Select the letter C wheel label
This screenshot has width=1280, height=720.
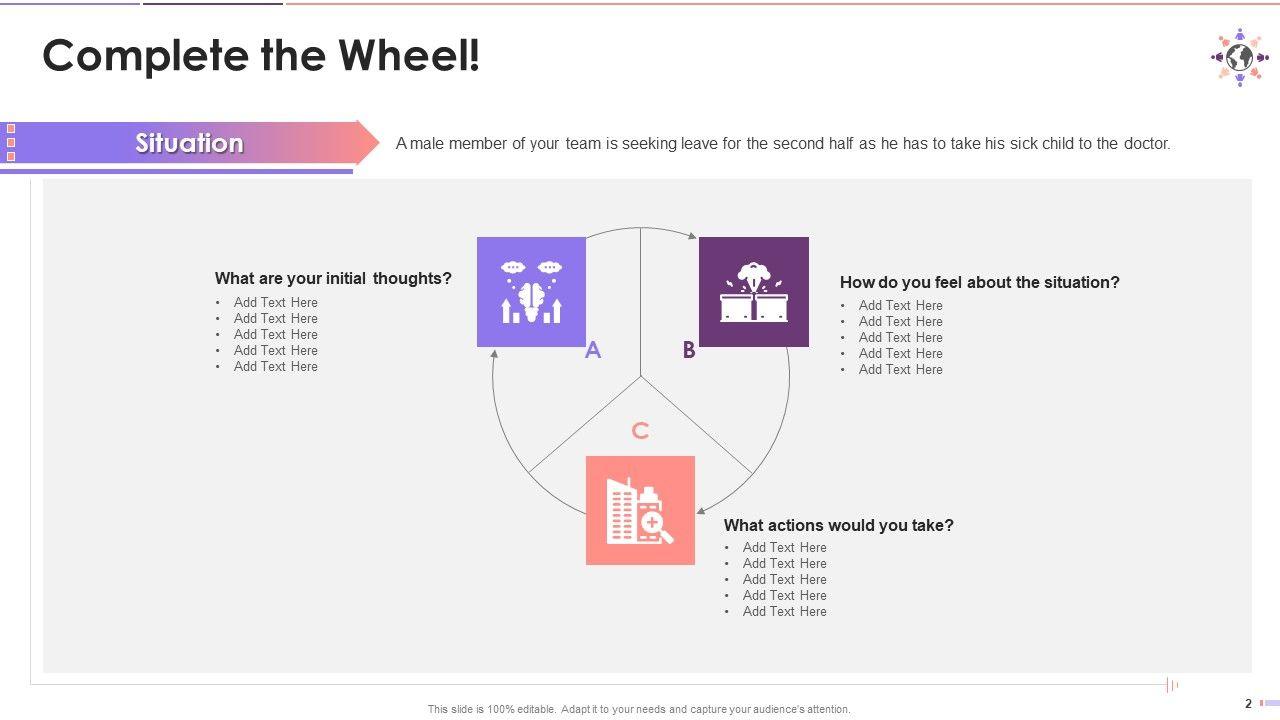pos(640,431)
